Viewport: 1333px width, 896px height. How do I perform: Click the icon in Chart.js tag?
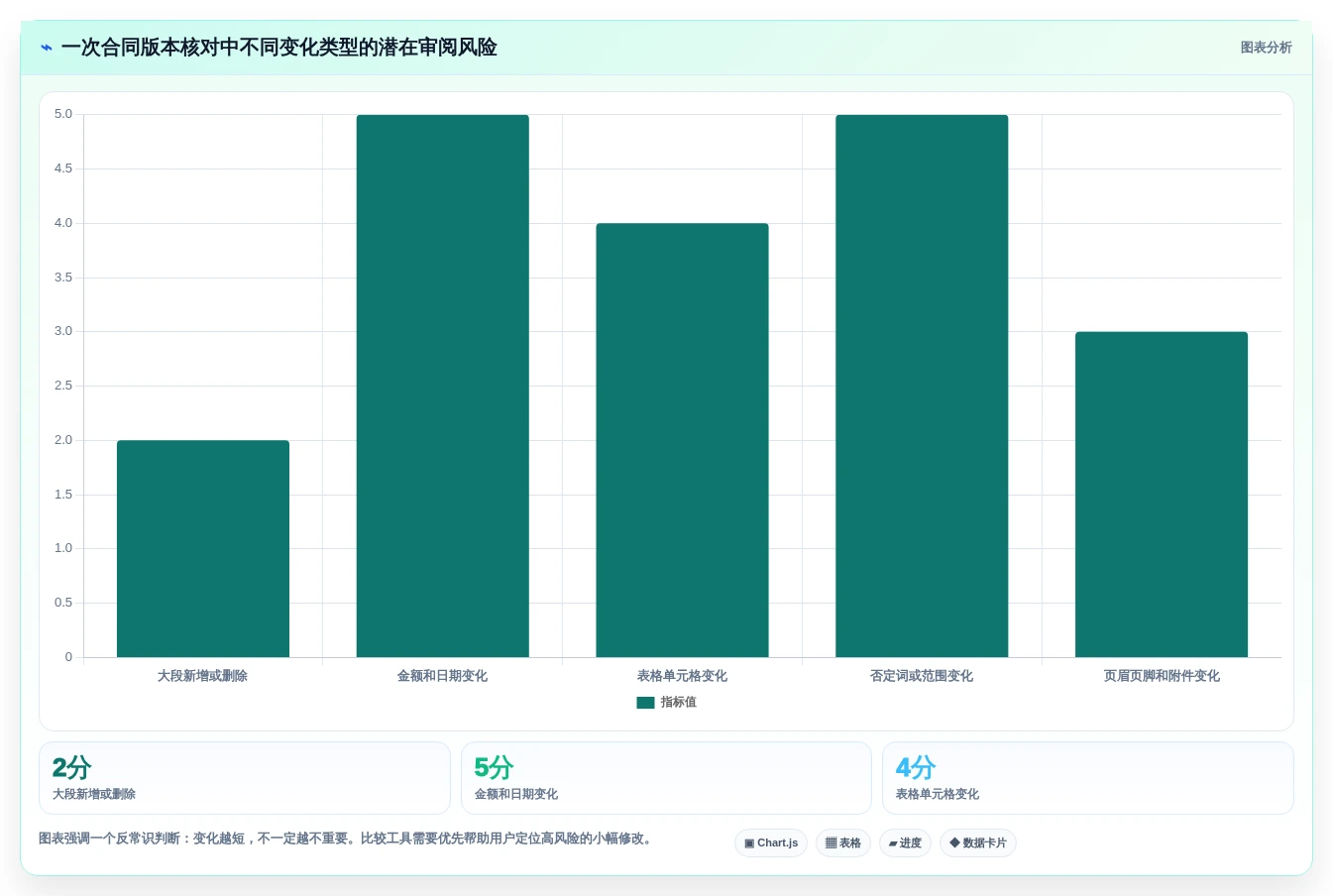pyautogui.click(x=749, y=843)
